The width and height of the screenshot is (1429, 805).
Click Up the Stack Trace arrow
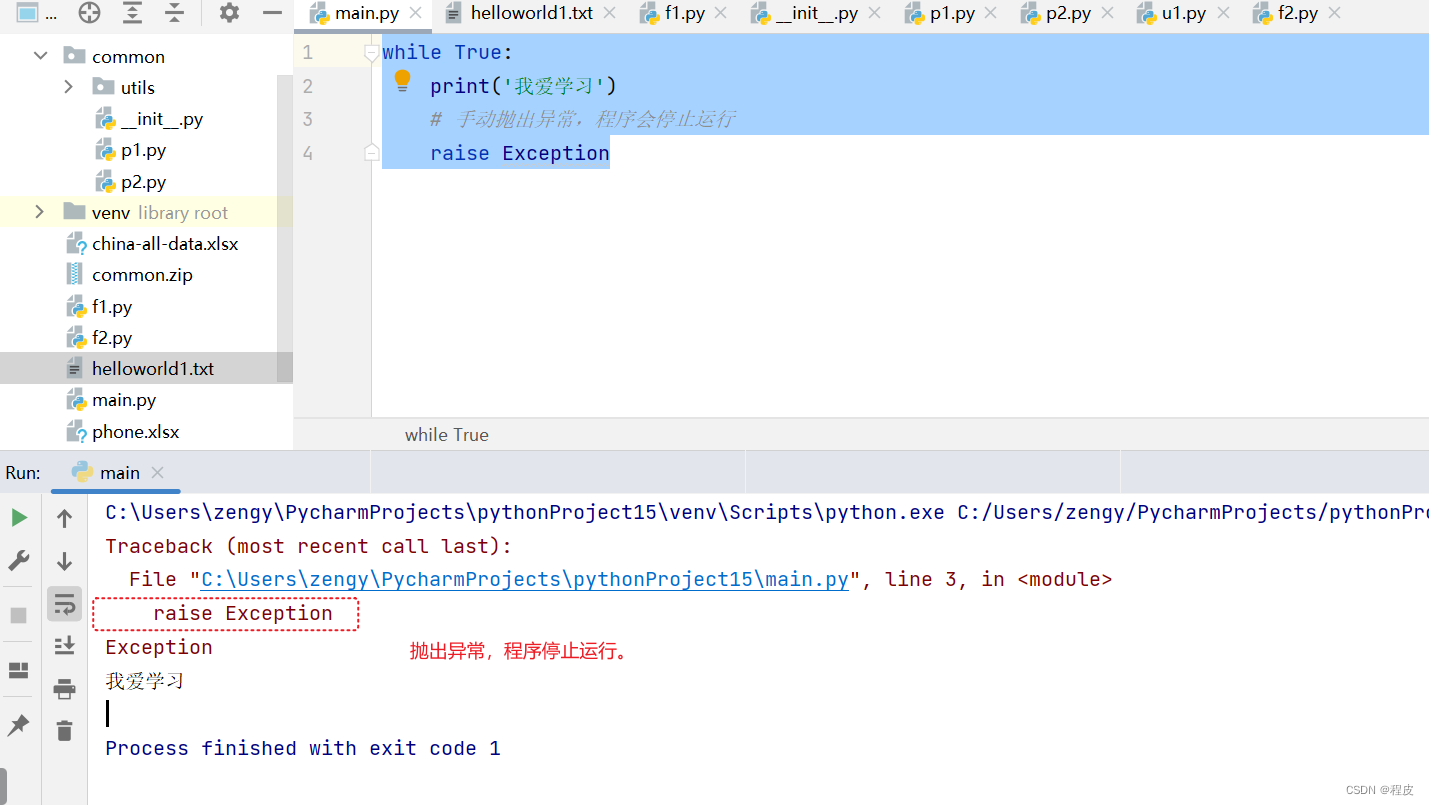(x=64, y=518)
